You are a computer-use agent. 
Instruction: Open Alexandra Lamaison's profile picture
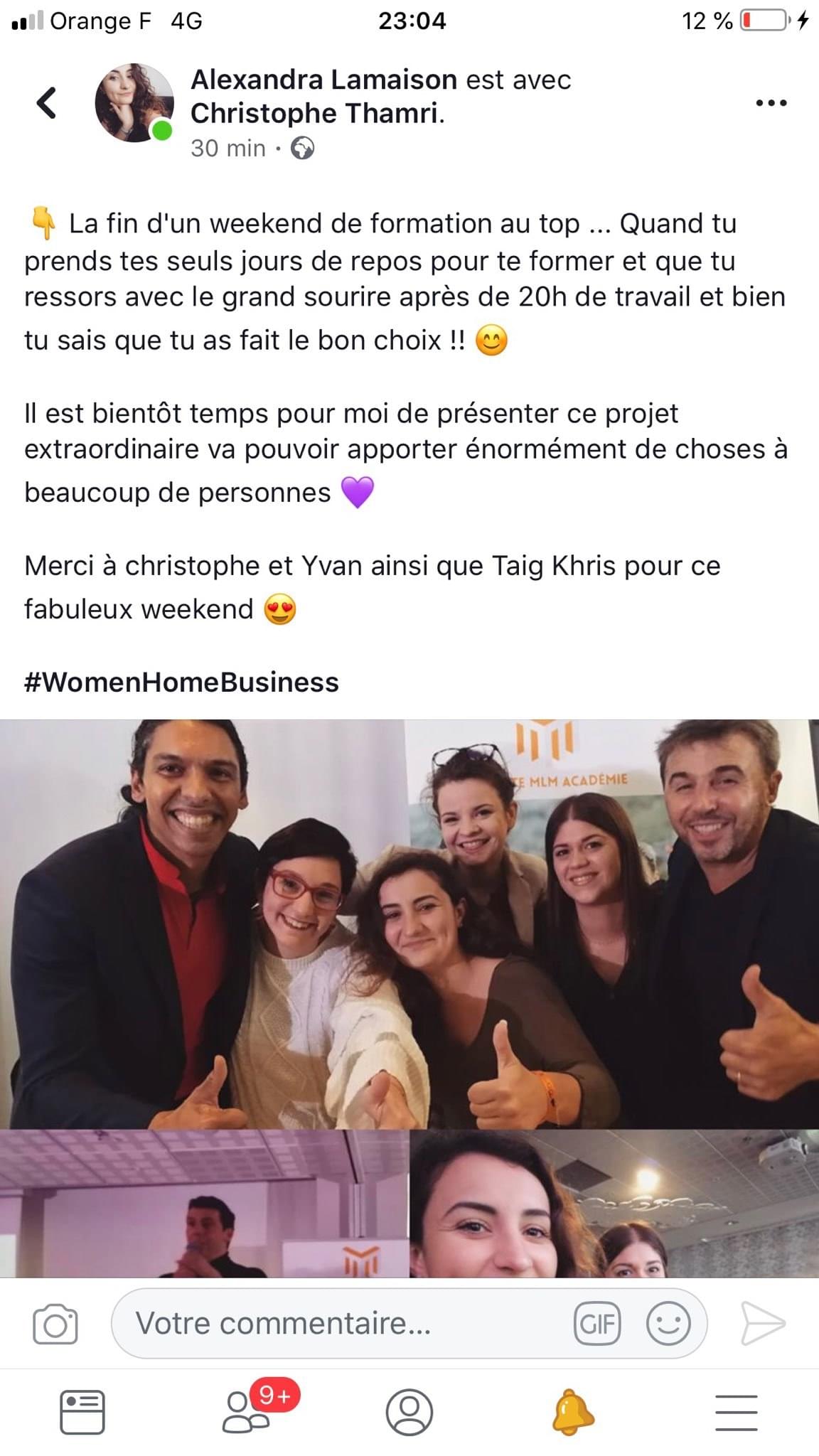134,102
